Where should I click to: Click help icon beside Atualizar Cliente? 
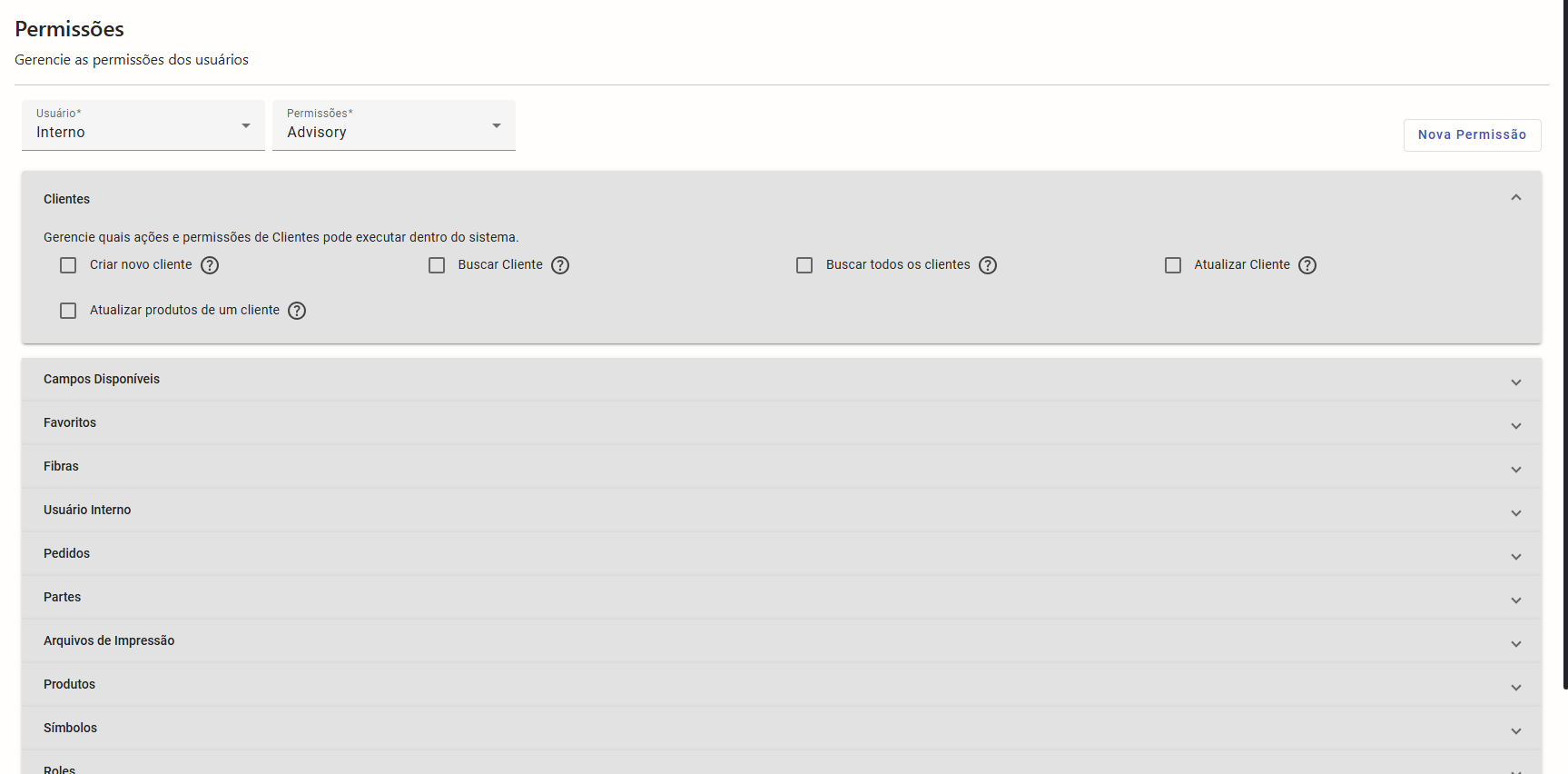1307,265
